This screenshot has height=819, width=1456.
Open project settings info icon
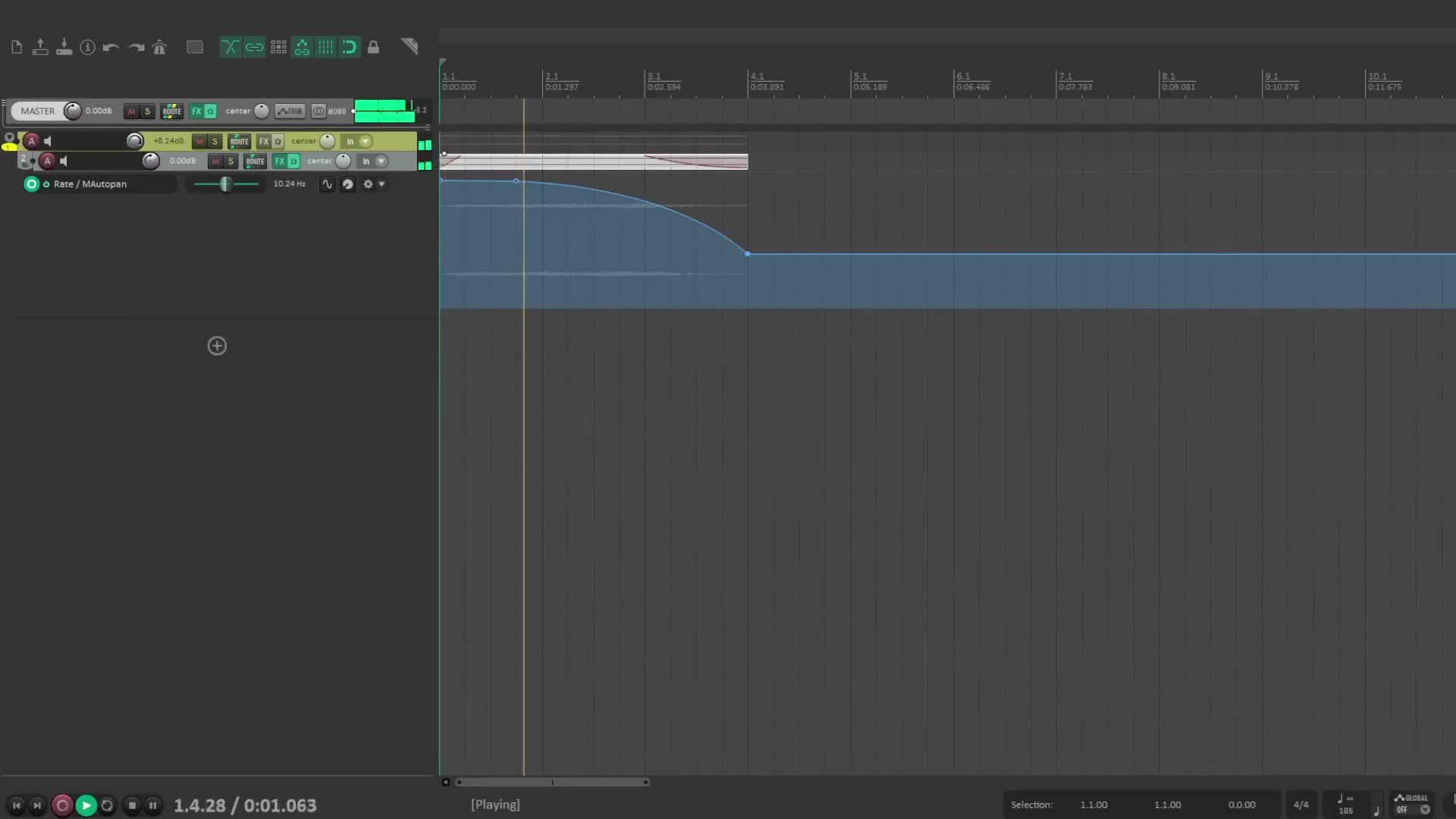pyautogui.click(x=88, y=47)
